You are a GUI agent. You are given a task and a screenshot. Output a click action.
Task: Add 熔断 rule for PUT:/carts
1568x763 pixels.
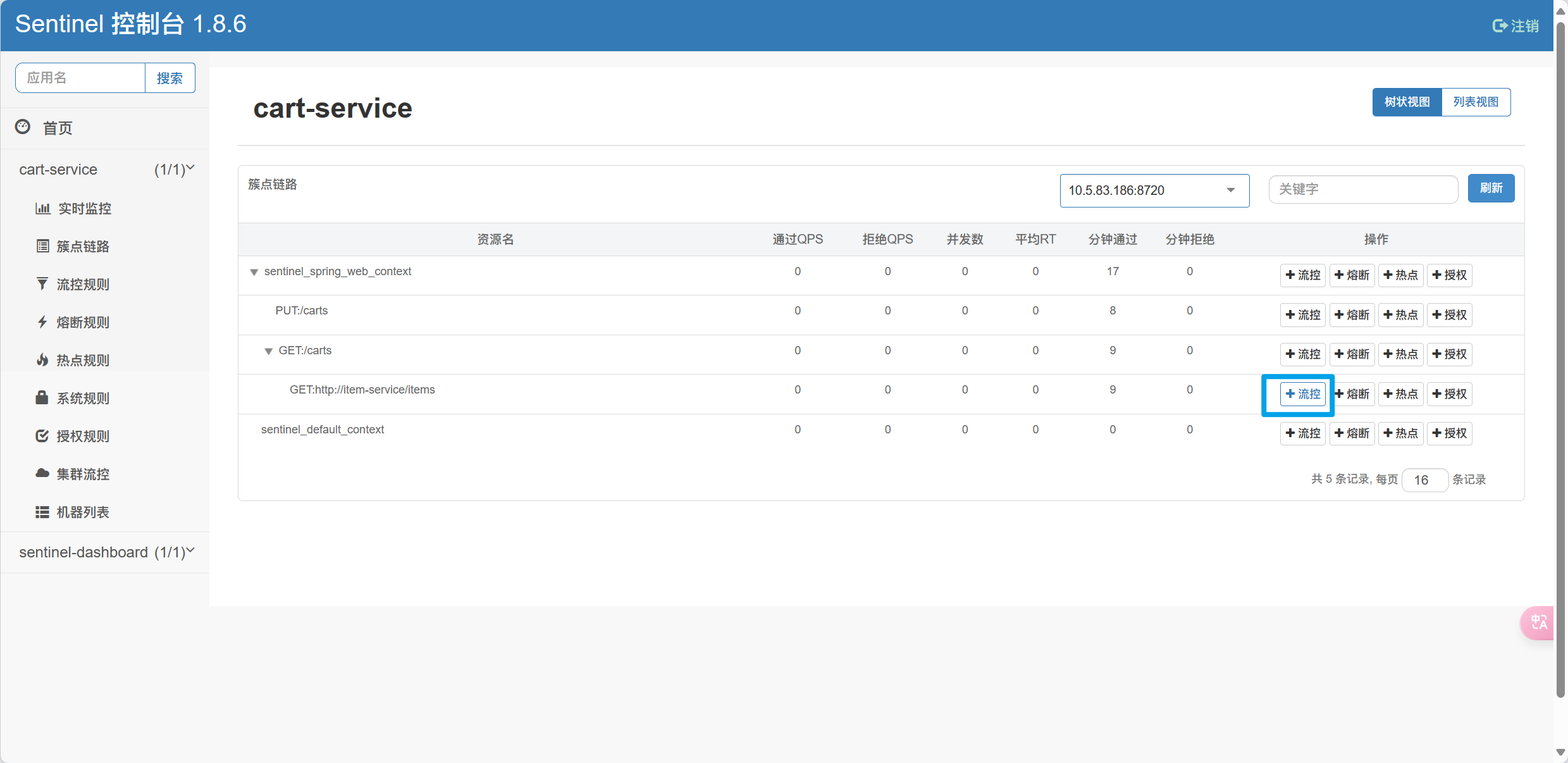pos(1352,315)
